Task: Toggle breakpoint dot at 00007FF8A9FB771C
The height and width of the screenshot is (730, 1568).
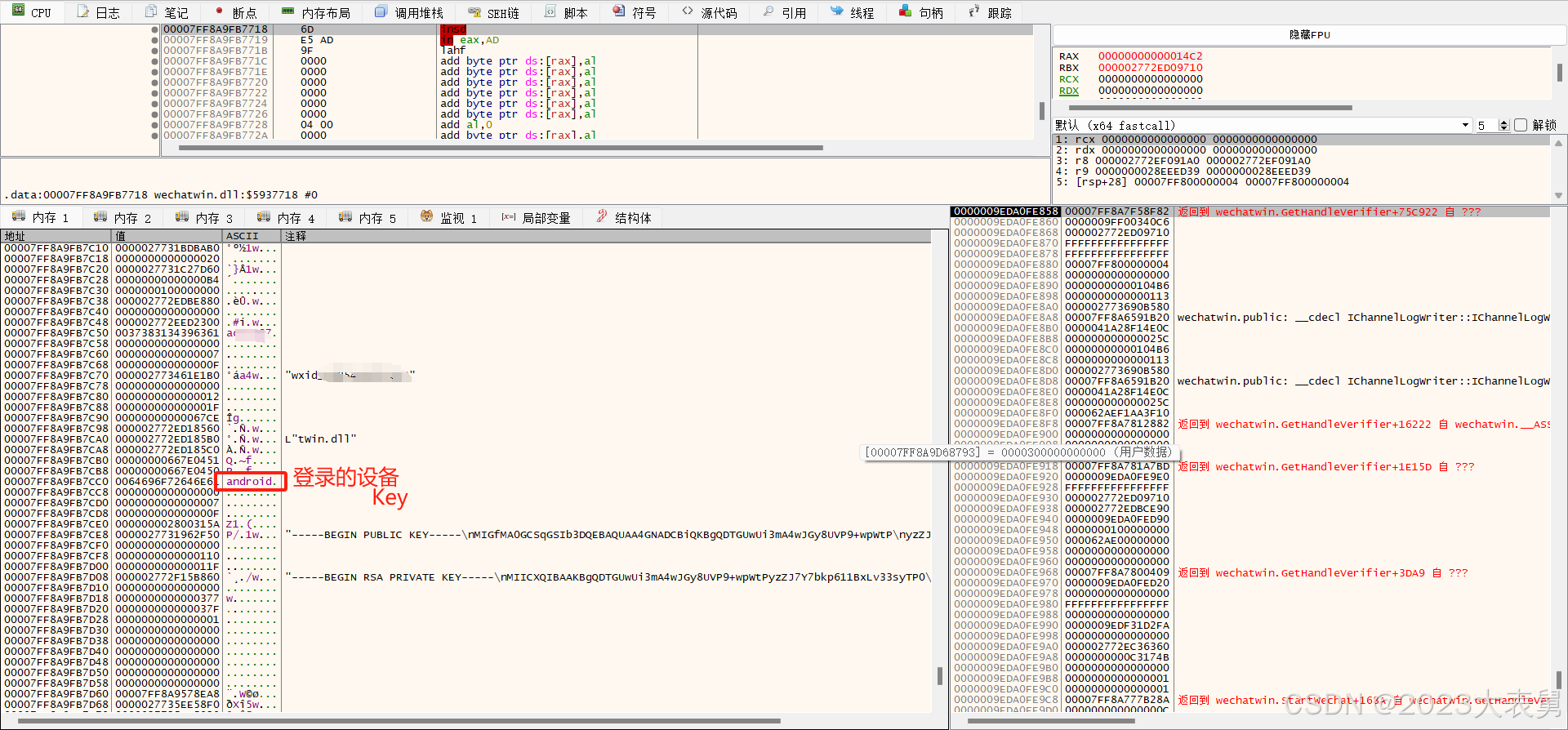Action: click(x=154, y=61)
